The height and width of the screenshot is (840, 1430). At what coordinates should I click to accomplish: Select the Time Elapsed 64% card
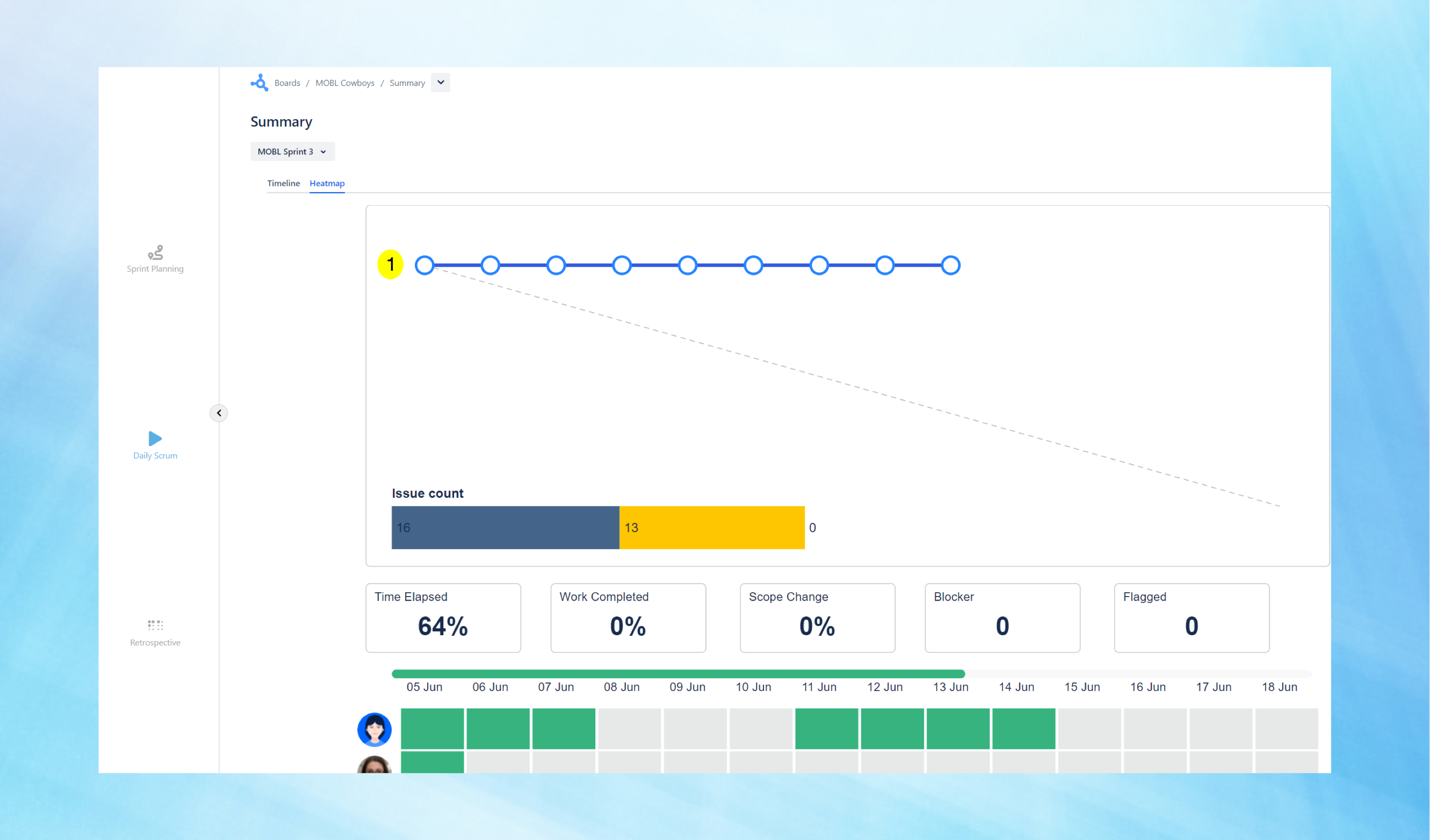tap(443, 618)
